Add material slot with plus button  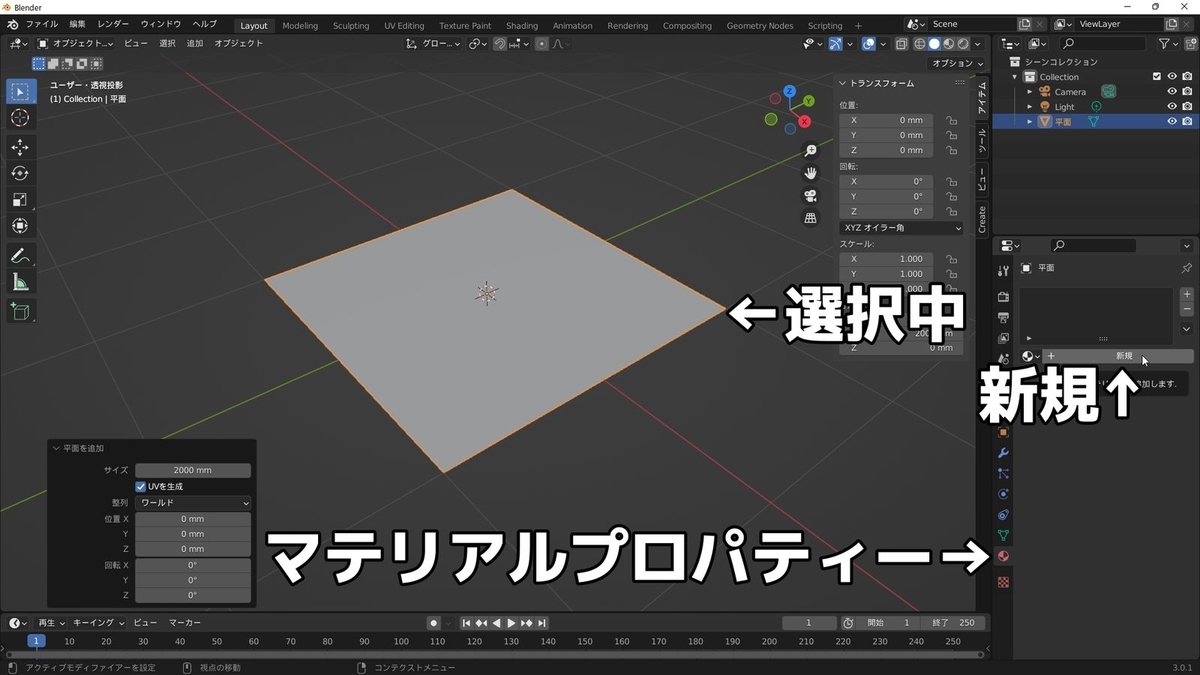[x=1186, y=295]
